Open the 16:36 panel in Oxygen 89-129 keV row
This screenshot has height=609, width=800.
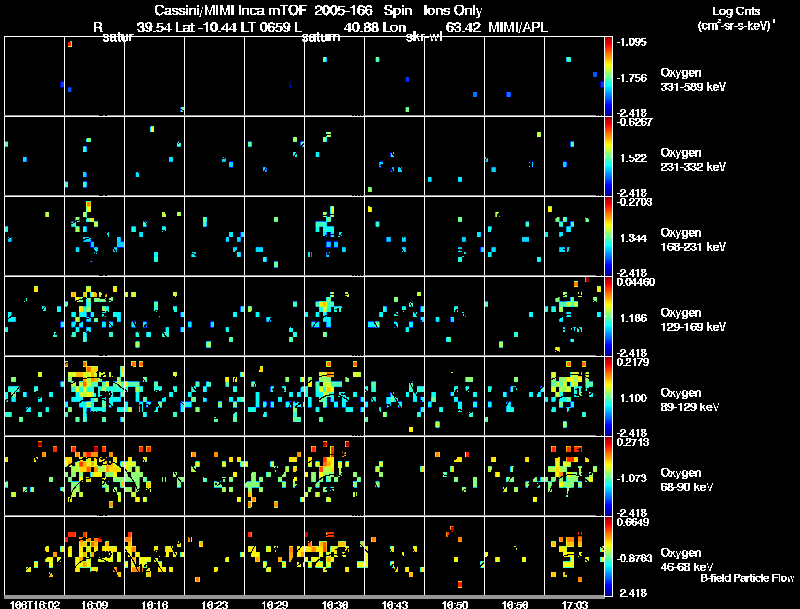(x=335, y=396)
